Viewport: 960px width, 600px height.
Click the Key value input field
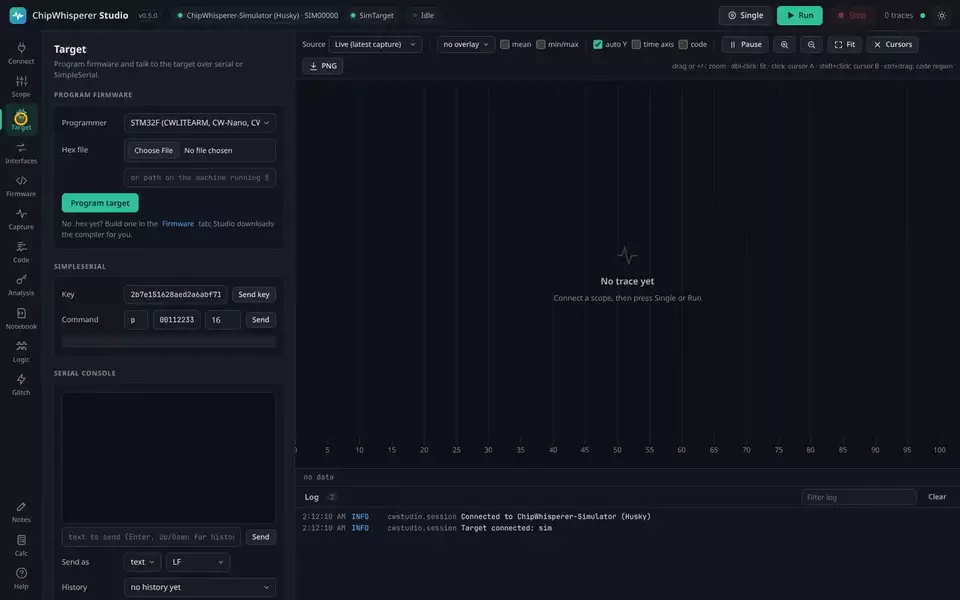176,294
